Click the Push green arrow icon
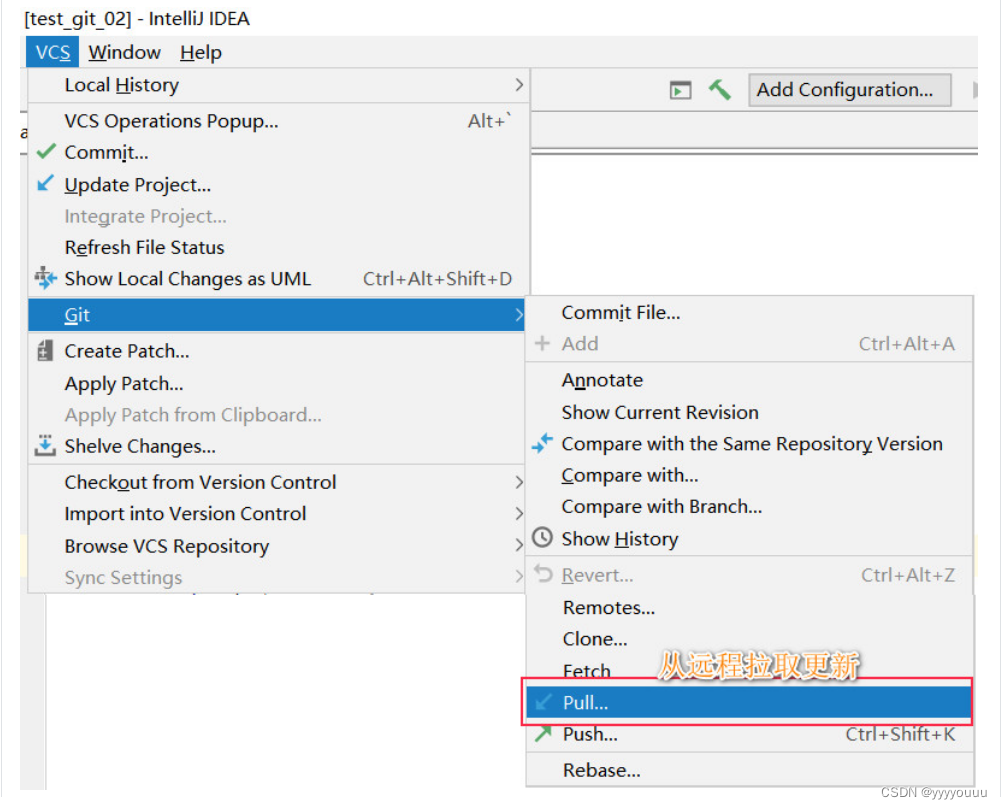Viewport: 1002px width, 809px height. (541, 734)
